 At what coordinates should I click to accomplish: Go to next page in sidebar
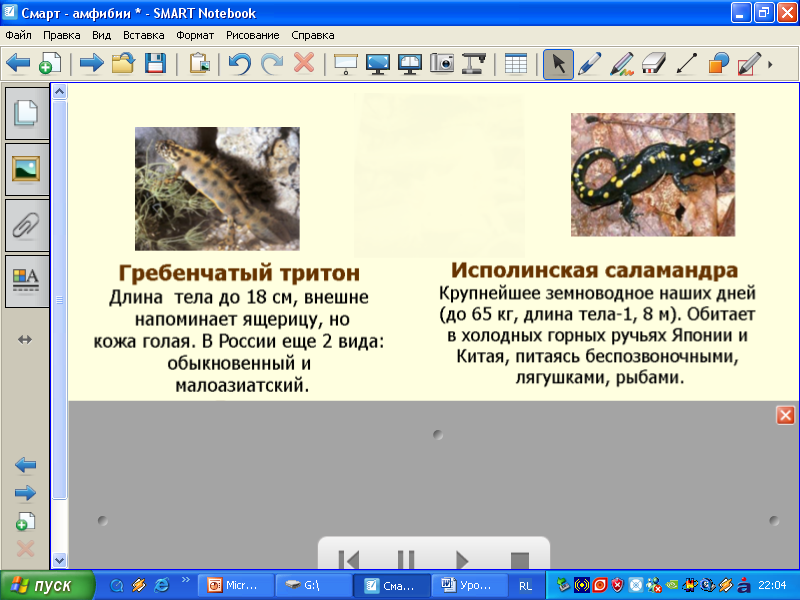[26, 493]
